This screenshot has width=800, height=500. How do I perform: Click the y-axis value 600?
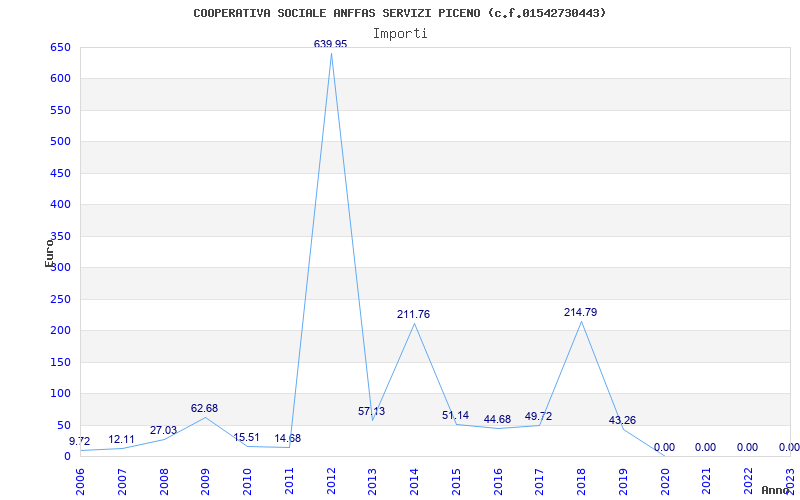[60, 79]
